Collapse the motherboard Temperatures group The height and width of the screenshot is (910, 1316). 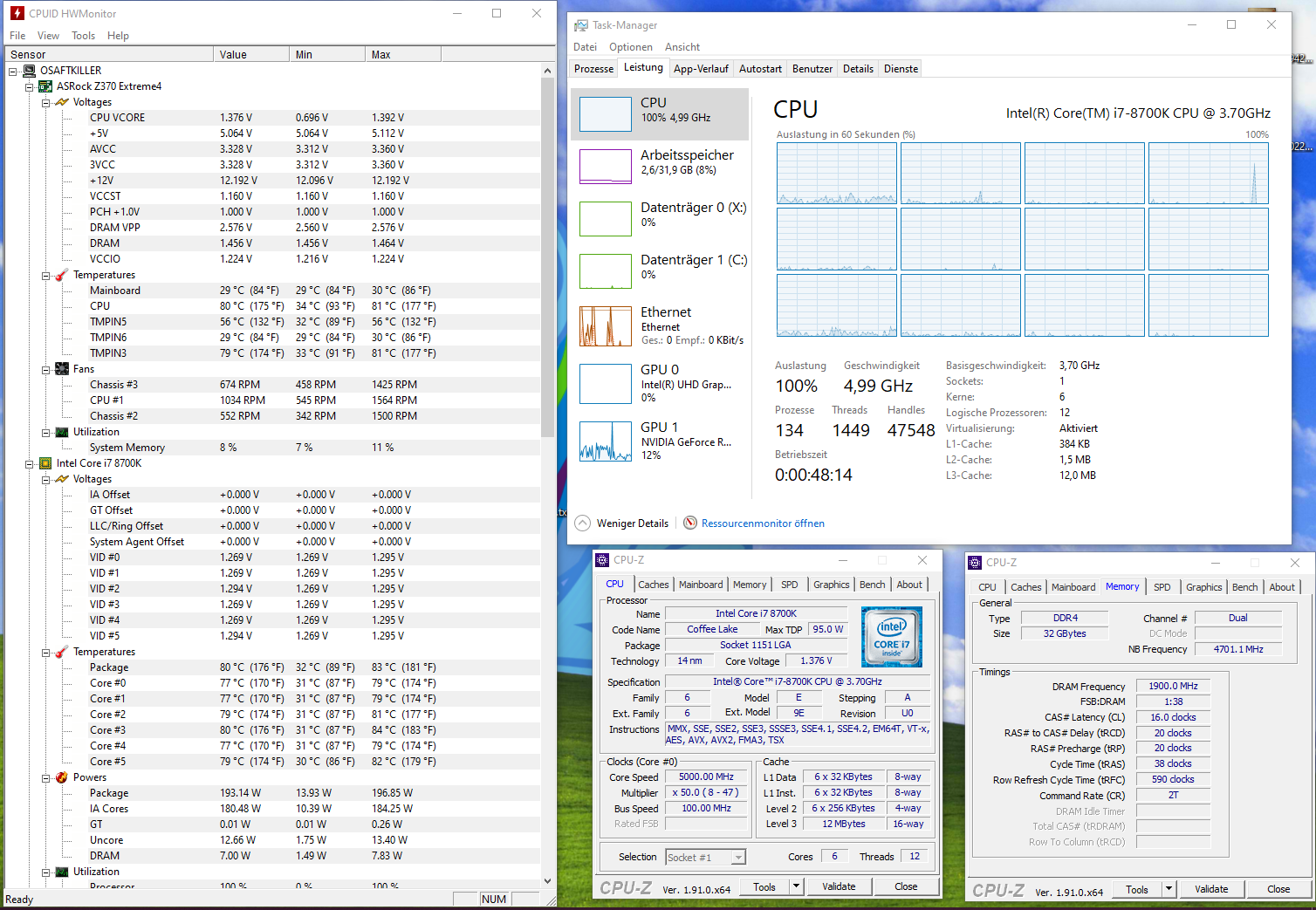click(x=46, y=275)
